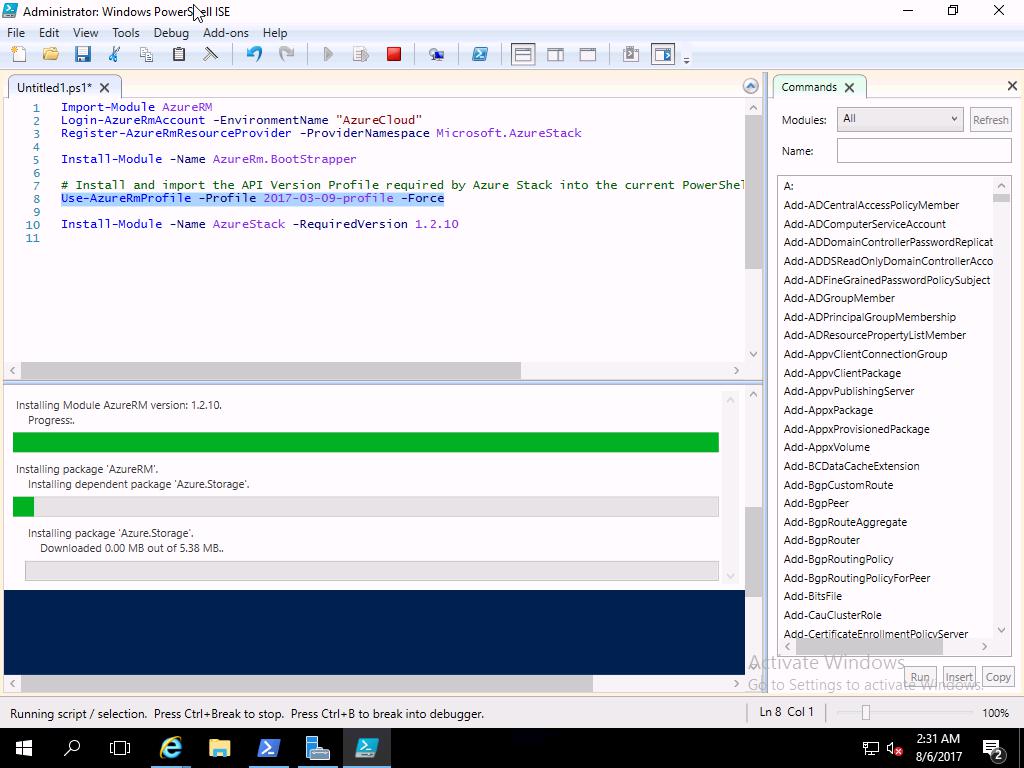Open taskbar search magnifier

(72, 748)
